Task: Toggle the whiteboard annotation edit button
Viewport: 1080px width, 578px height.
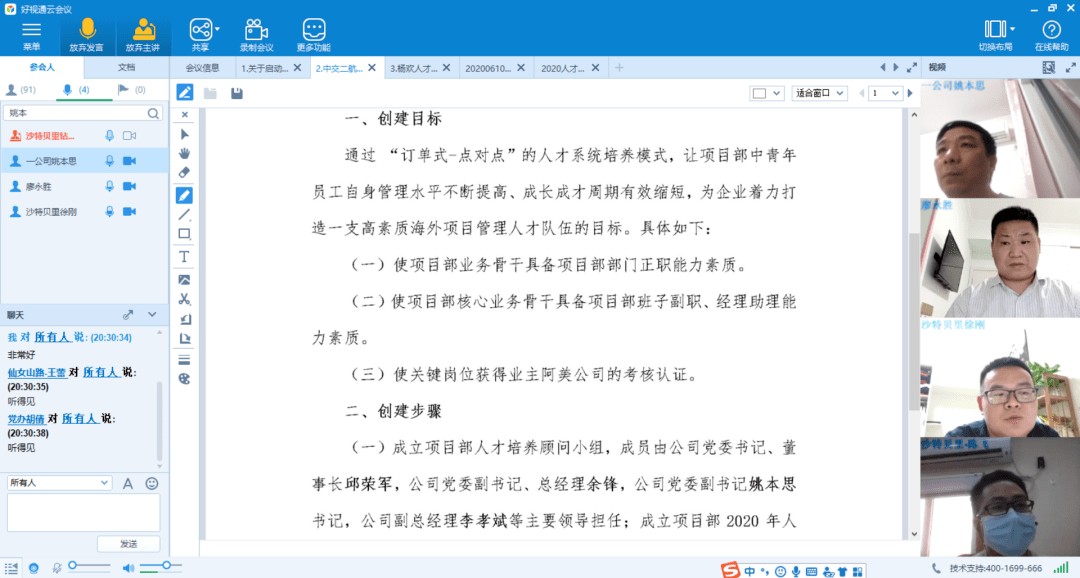Action: click(185, 92)
